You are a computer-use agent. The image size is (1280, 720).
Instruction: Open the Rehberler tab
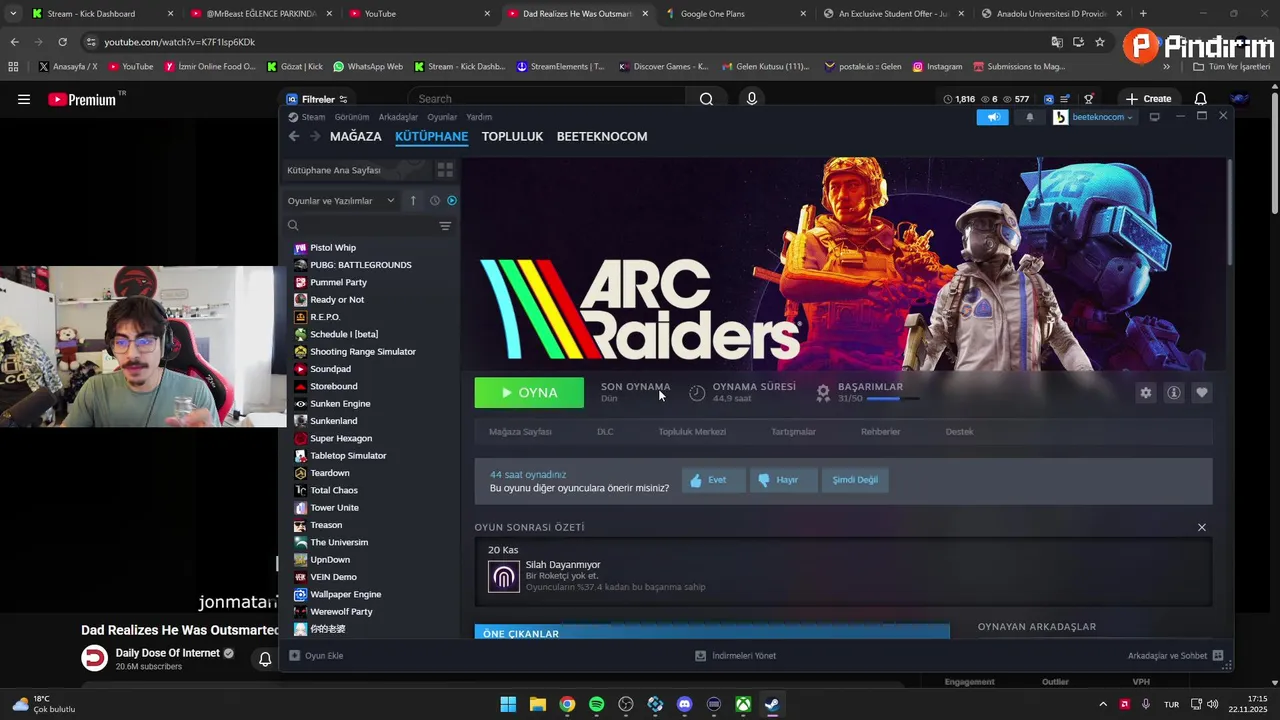[881, 432]
